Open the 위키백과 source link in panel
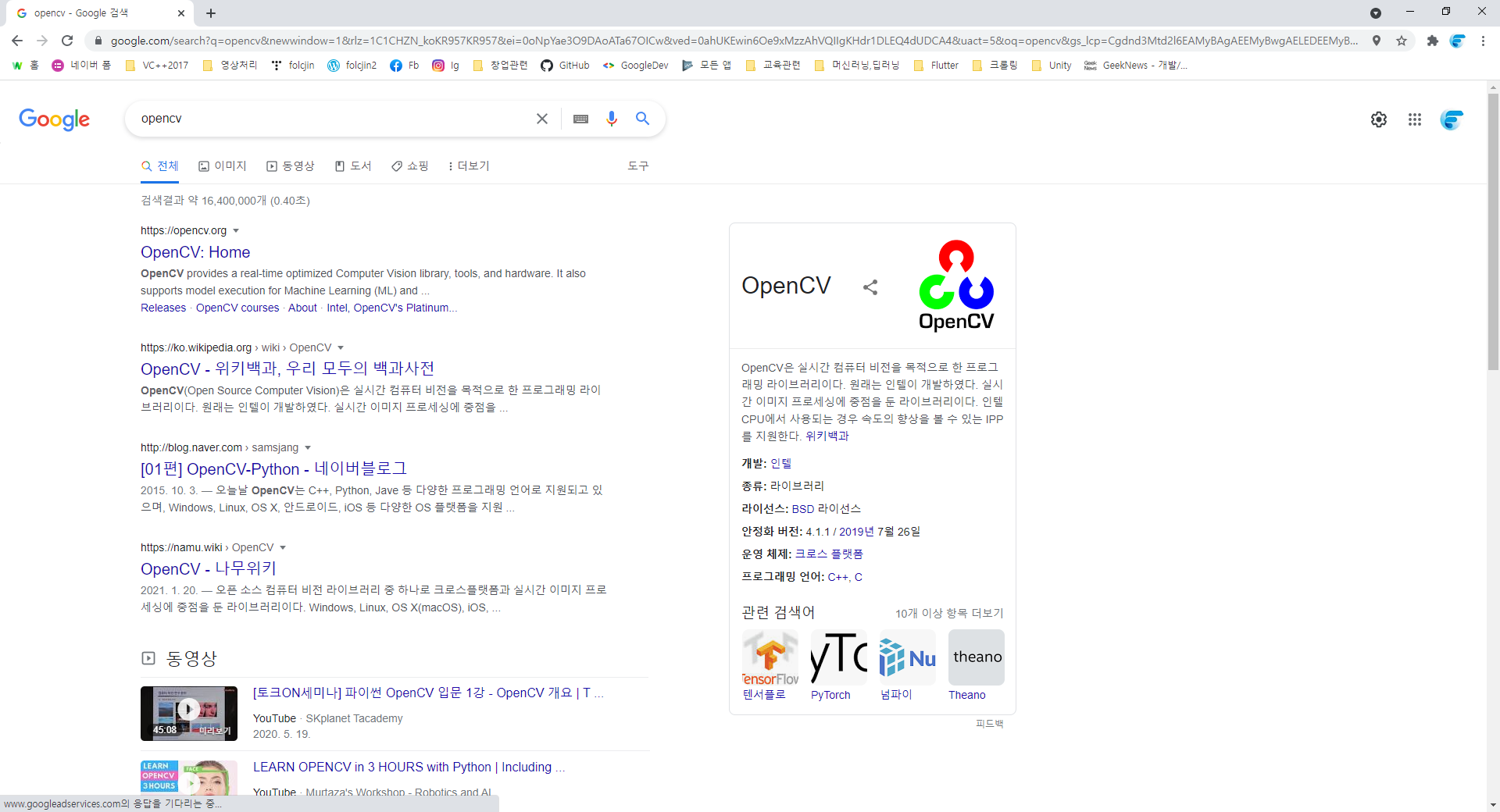Screen dimensions: 1500x812 tap(827, 436)
